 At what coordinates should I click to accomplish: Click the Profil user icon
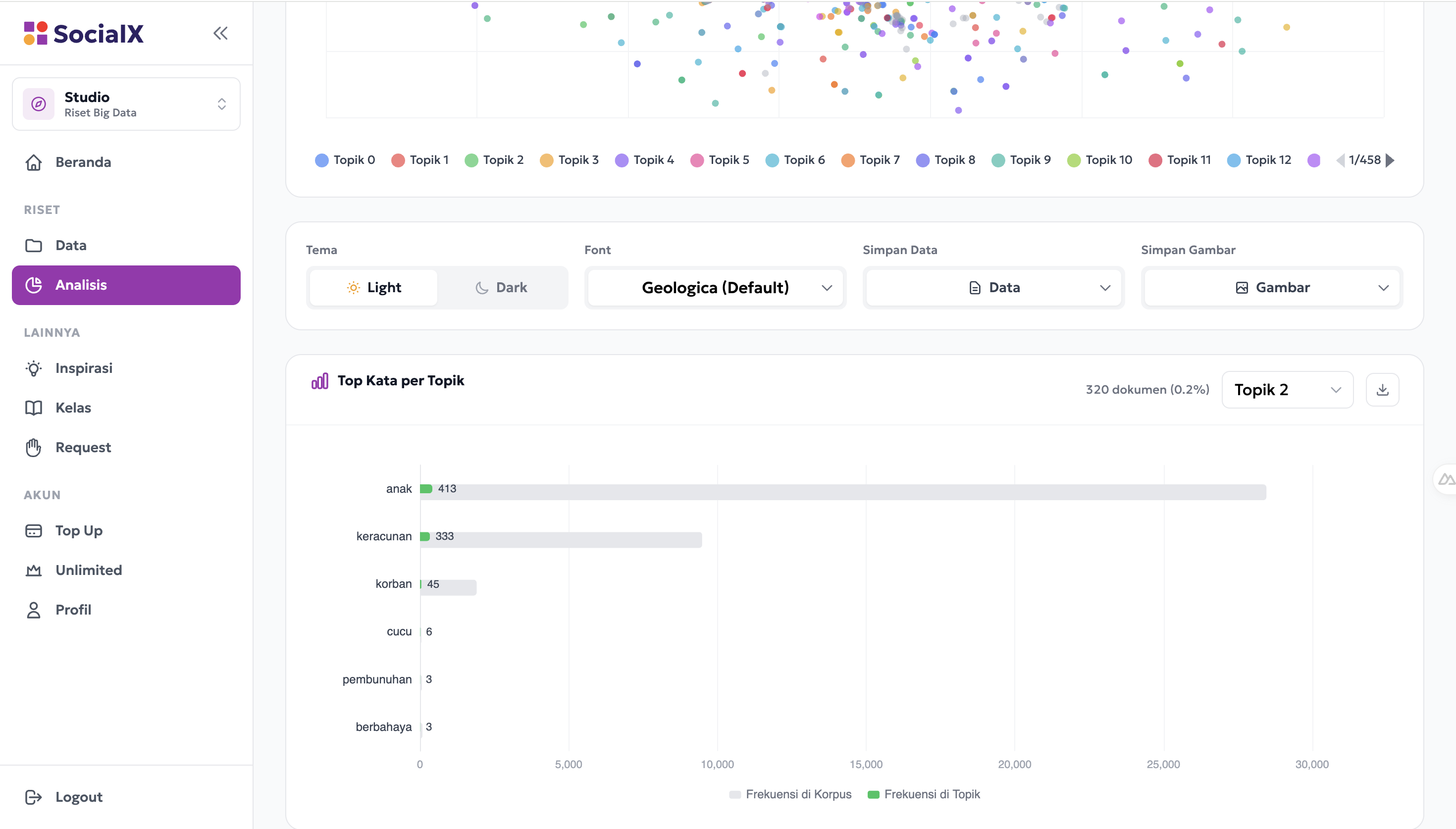click(x=34, y=610)
